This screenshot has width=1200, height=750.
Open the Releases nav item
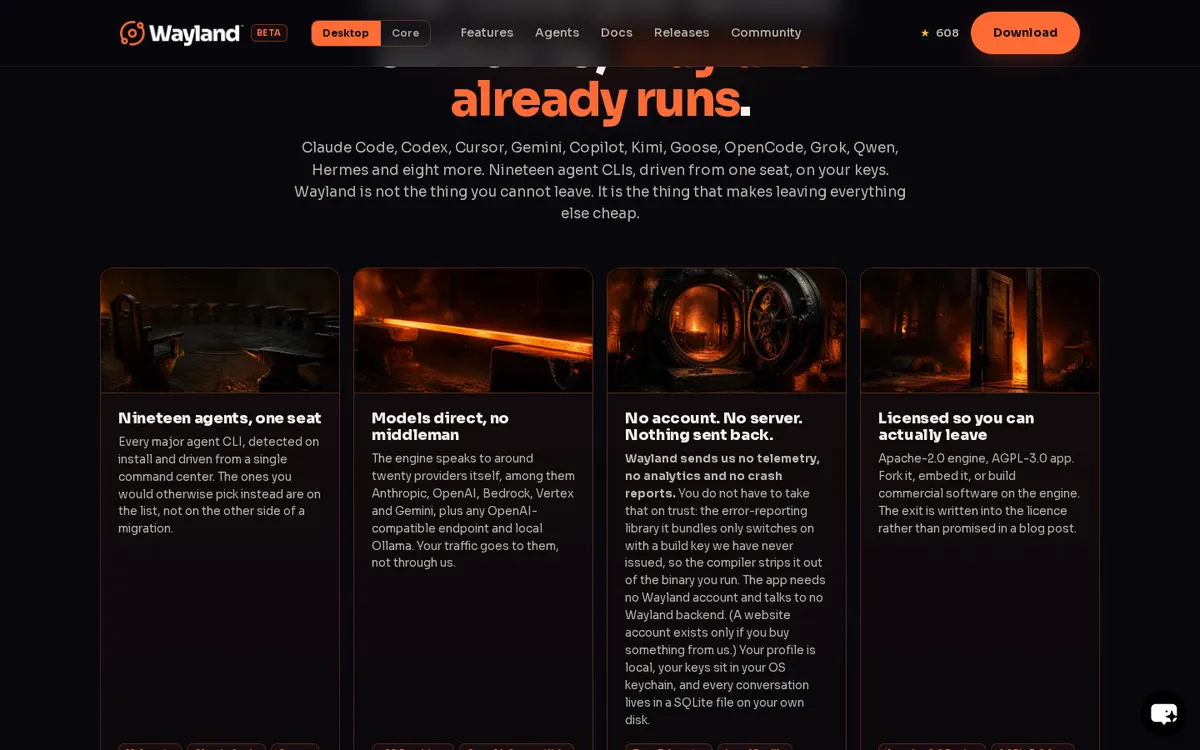pyautogui.click(x=681, y=33)
